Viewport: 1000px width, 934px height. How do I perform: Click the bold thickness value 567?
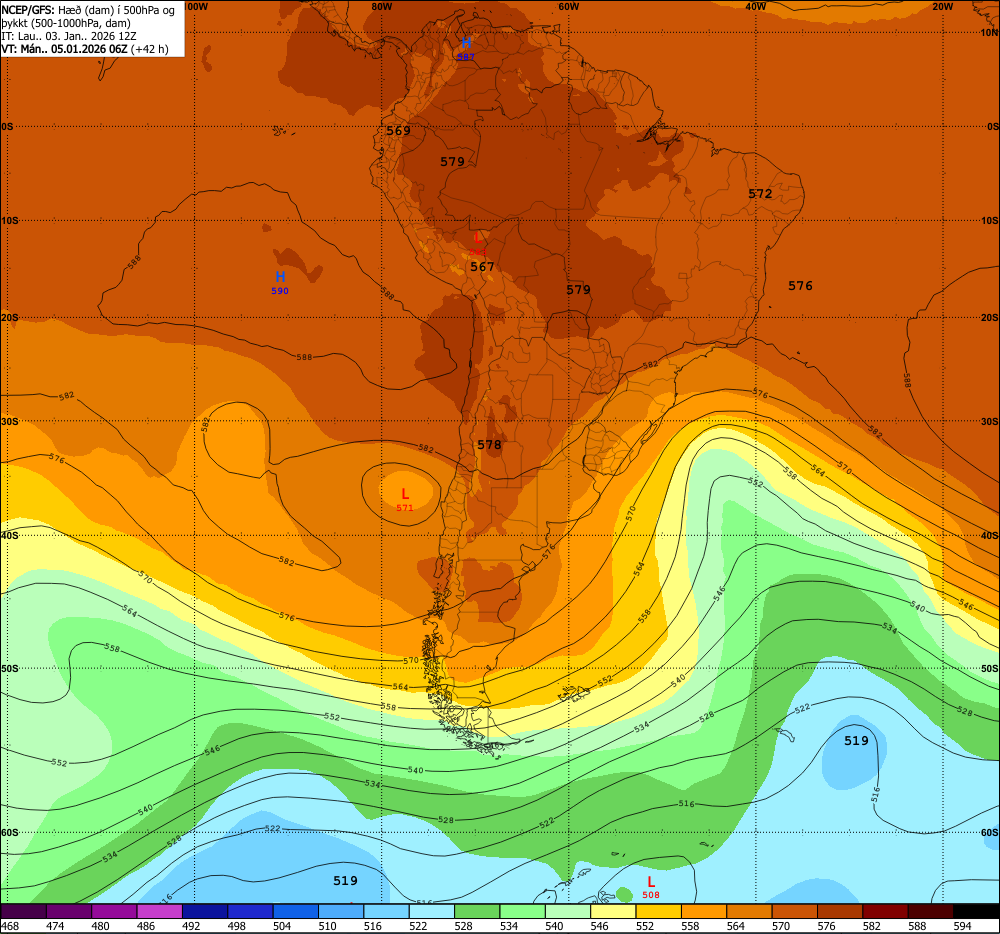(482, 266)
